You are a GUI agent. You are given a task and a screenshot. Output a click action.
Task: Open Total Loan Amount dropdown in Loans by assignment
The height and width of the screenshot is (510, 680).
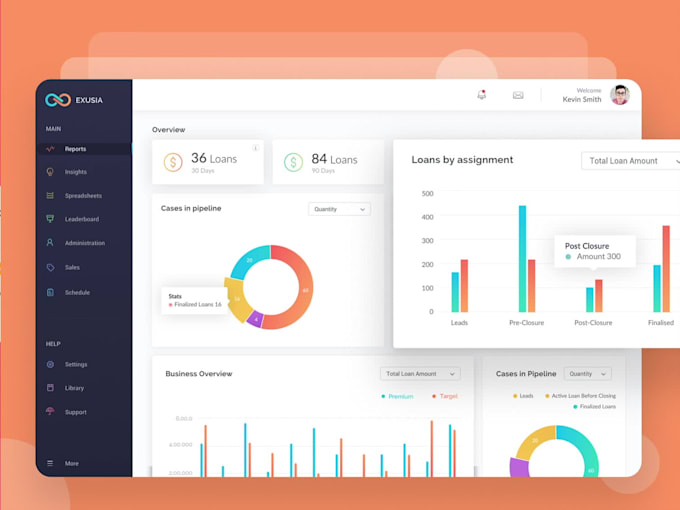click(x=631, y=161)
